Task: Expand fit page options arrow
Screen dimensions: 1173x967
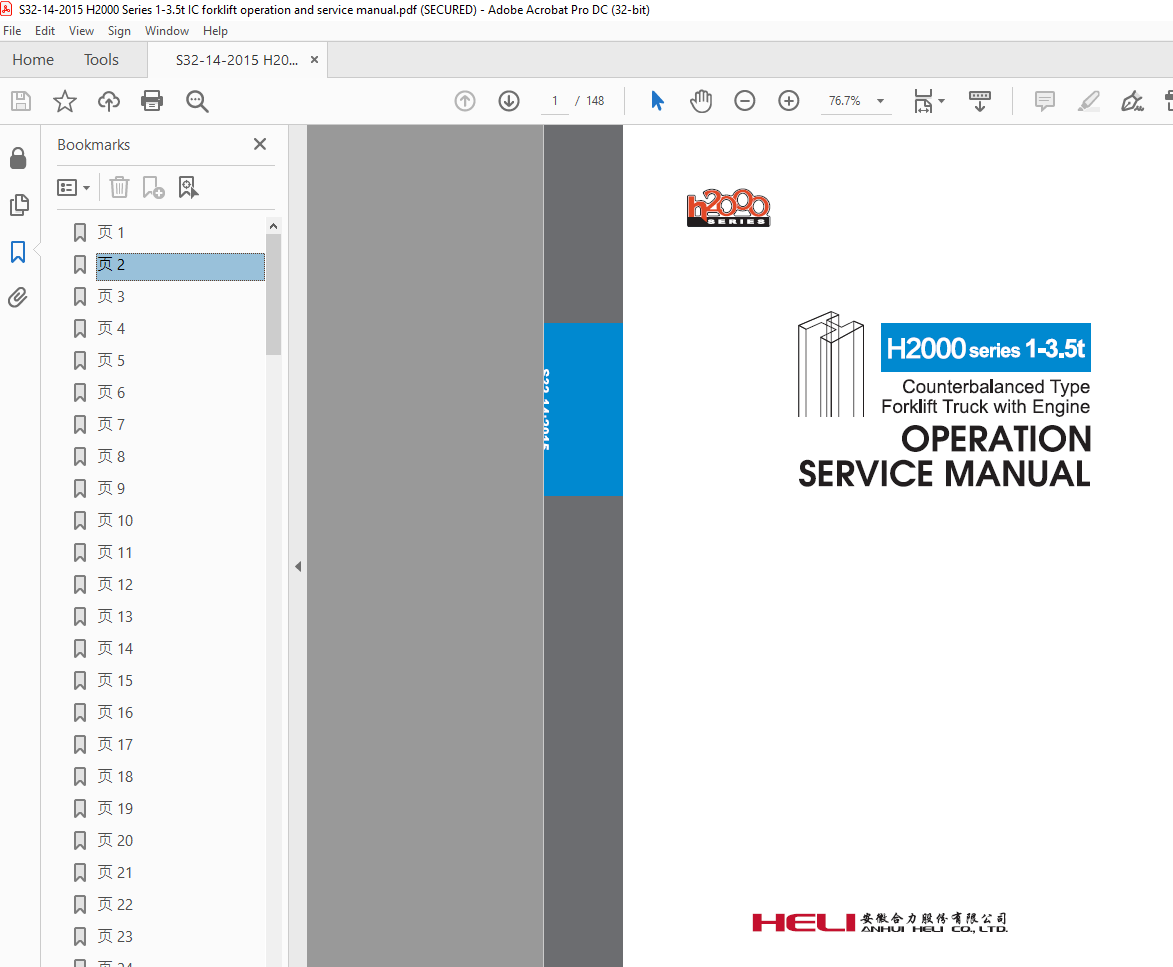Action: coord(942,101)
